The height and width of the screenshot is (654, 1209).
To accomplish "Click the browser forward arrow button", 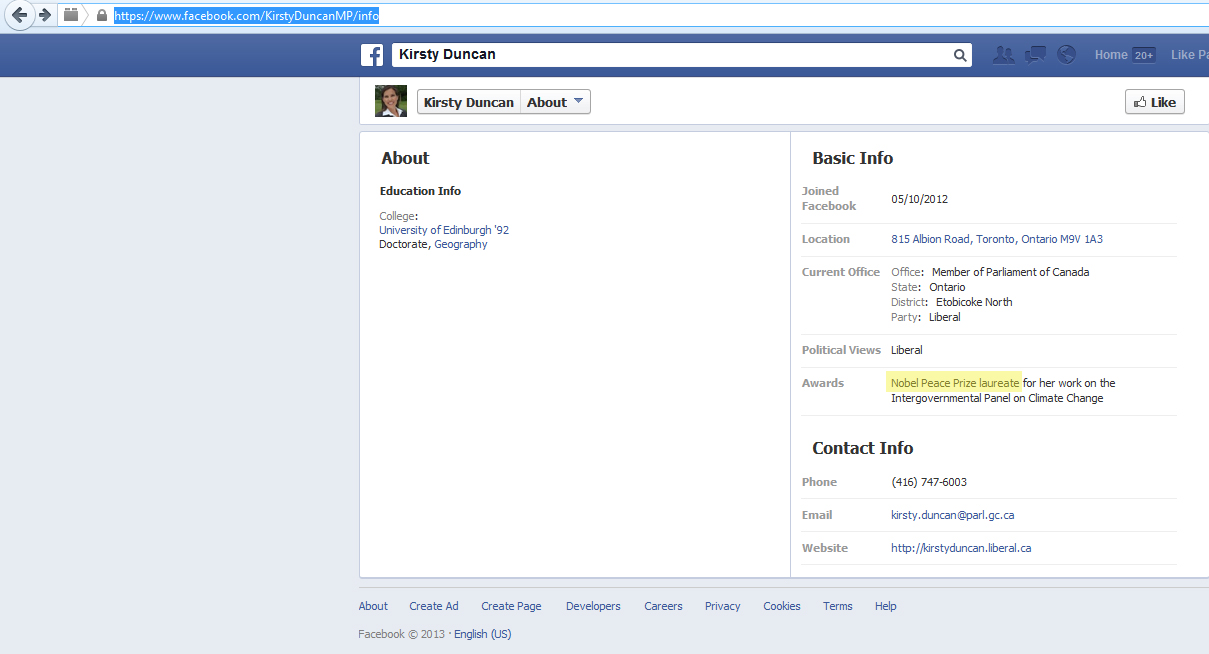I will [x=44, y=15].
